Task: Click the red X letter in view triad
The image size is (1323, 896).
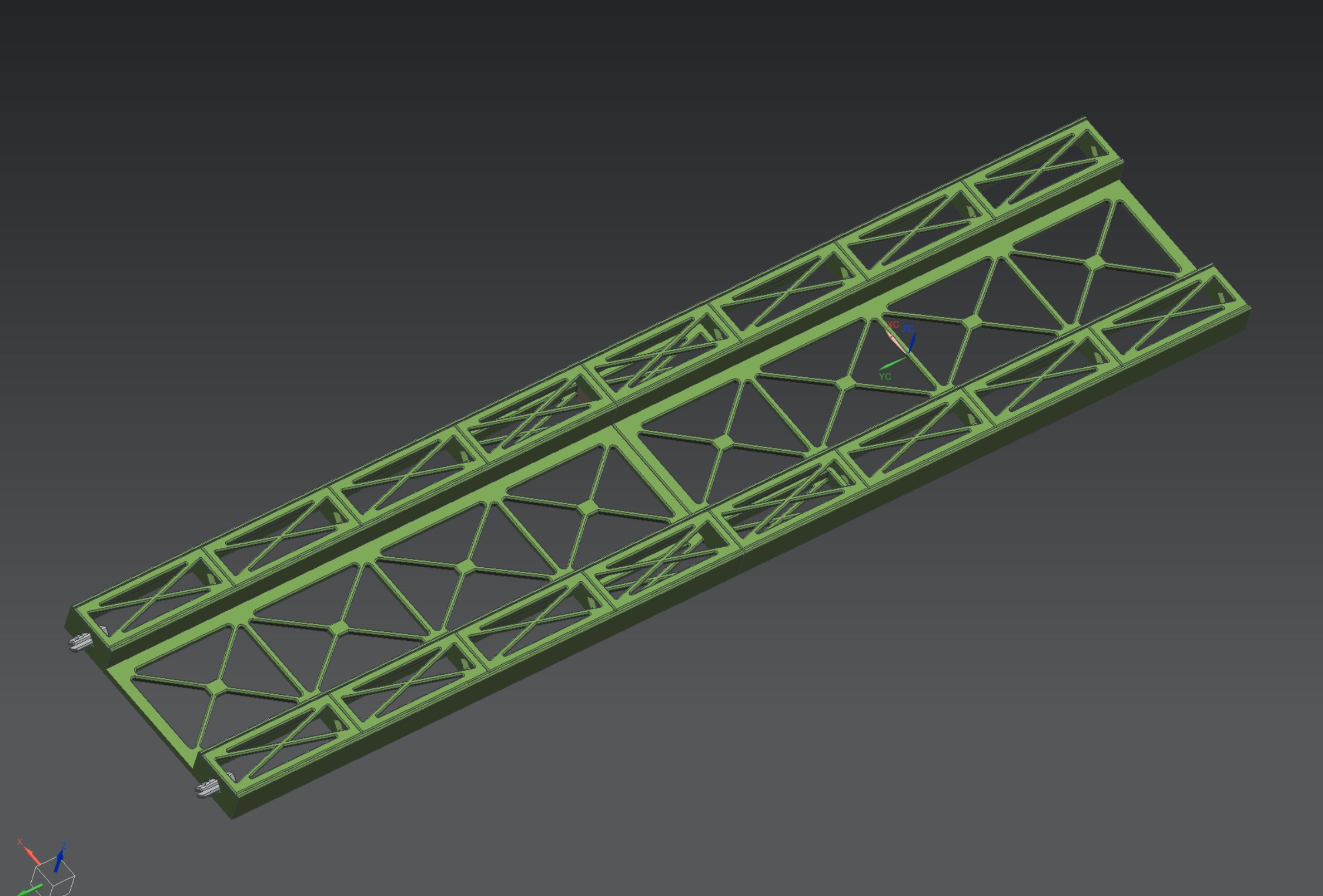Action: (x=20, y=842)
